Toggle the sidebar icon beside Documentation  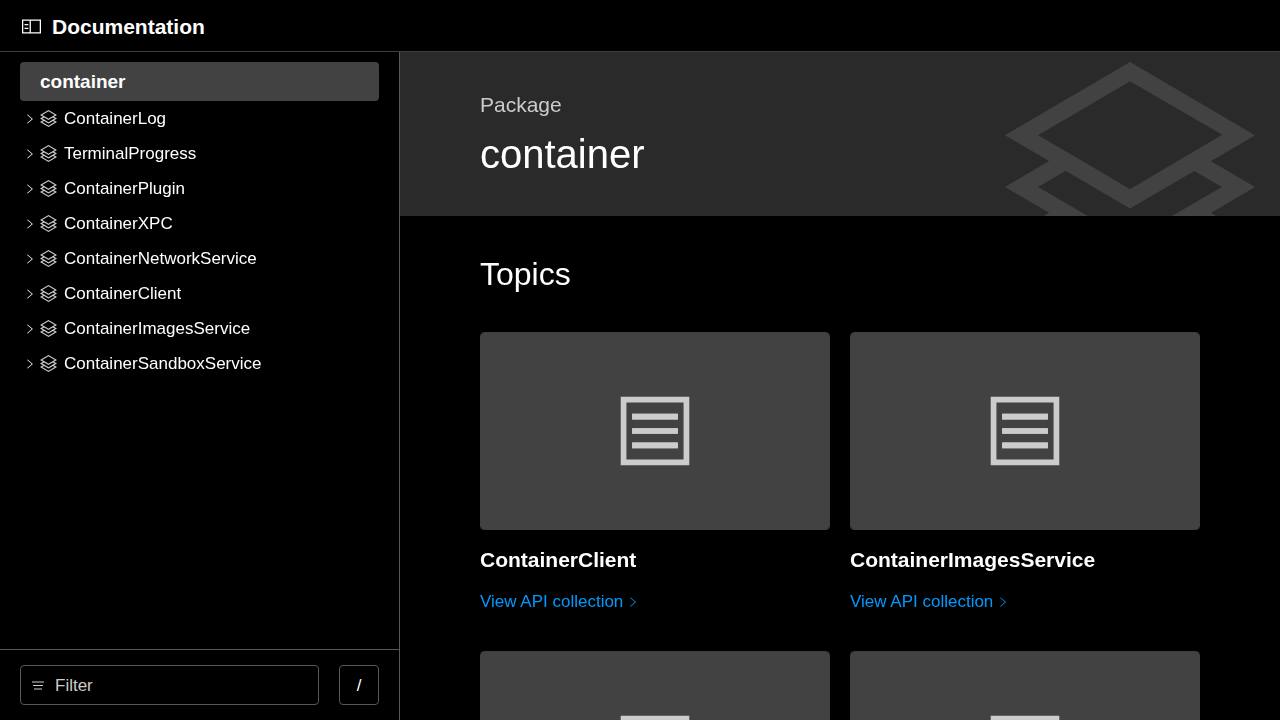tap(31, 27)
